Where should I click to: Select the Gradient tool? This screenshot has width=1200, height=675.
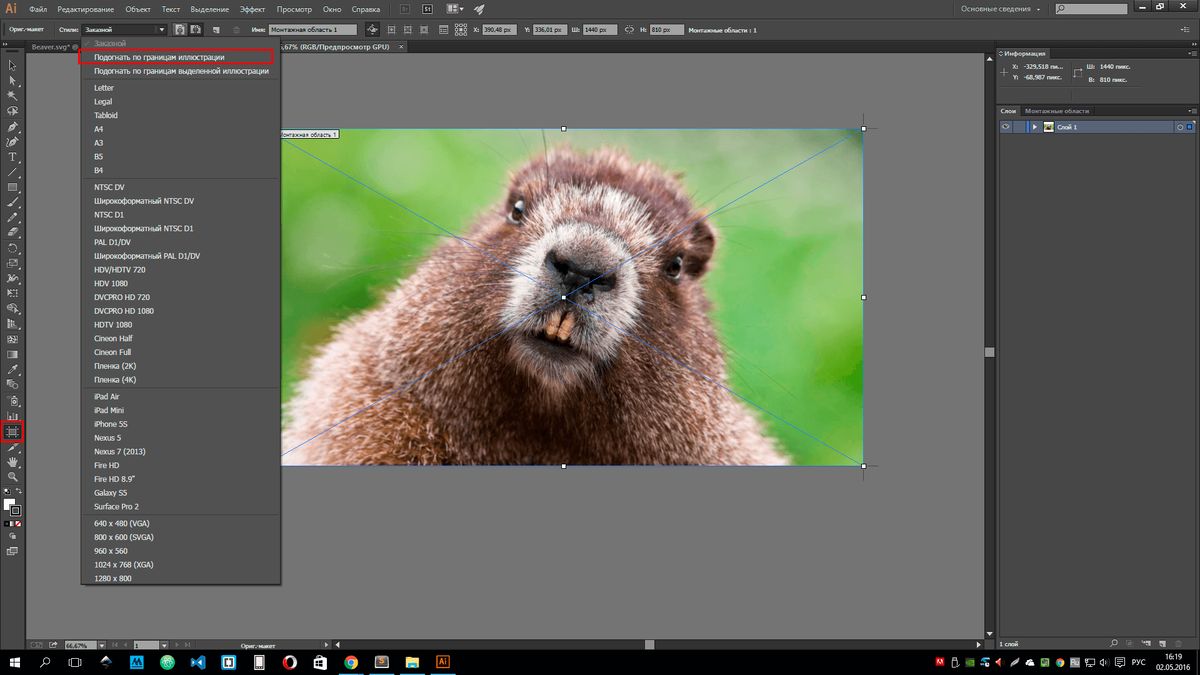pyautogui.click(x=13, y=354)
